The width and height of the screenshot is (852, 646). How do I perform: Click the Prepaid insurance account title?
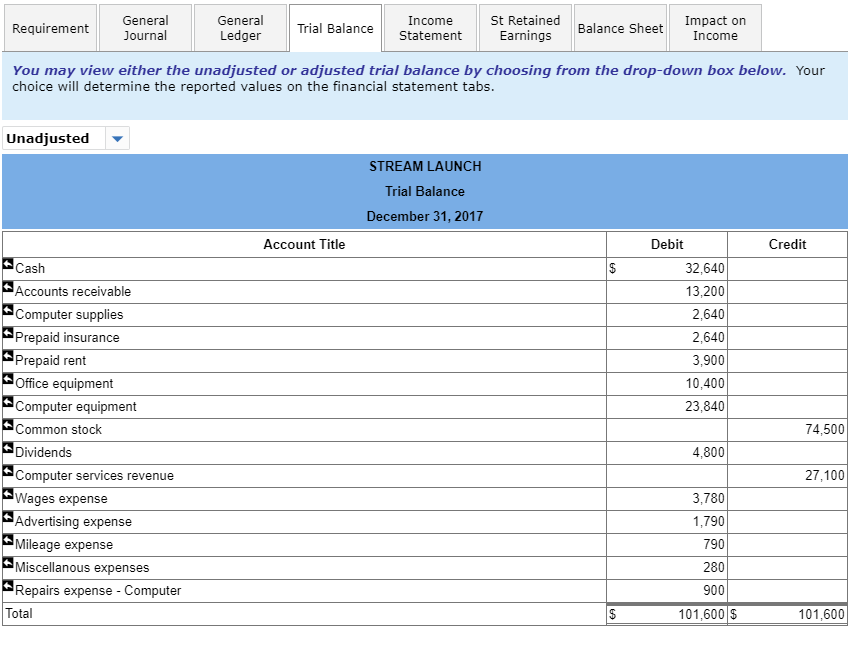[67, 337]
